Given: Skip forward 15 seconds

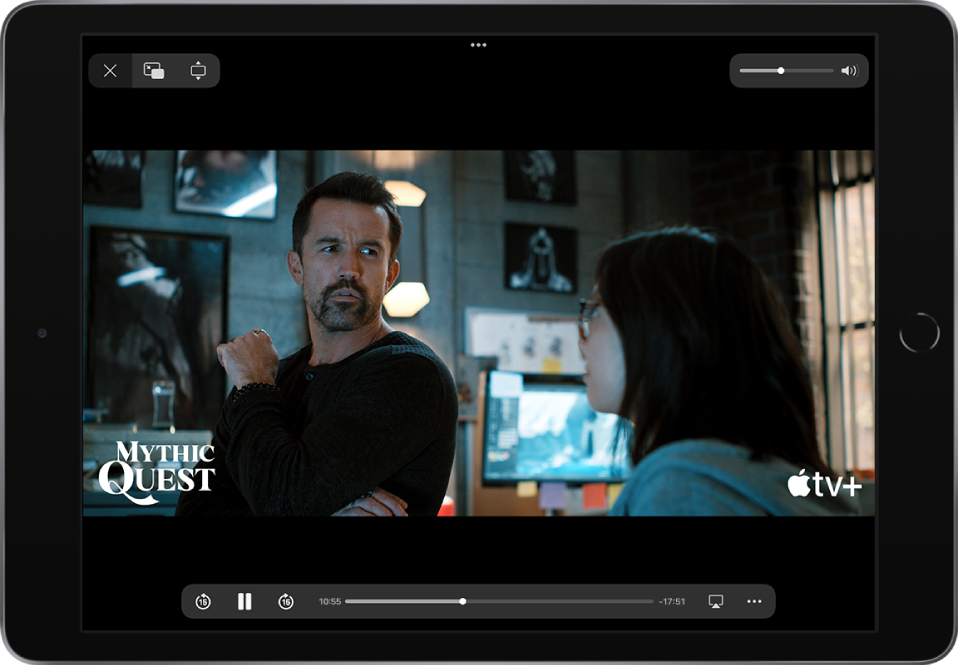Looking at the screenshot, I should coord(286,602).
